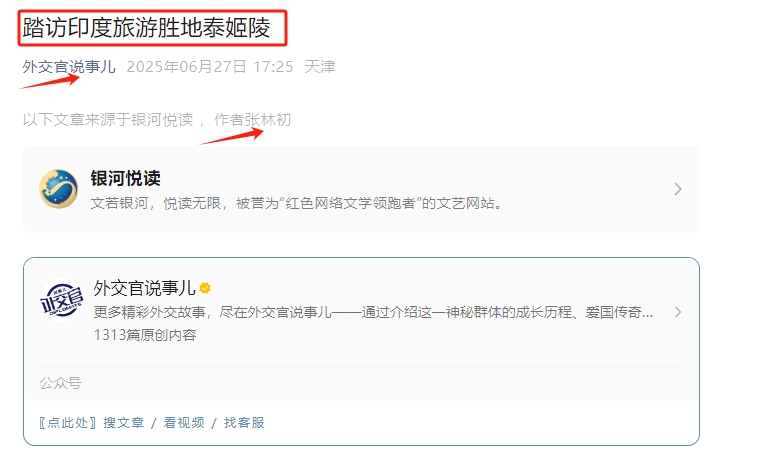View the 1313篇原创内容 count
The height and width of the screenshot is (462, 778).
pos(145,335)
